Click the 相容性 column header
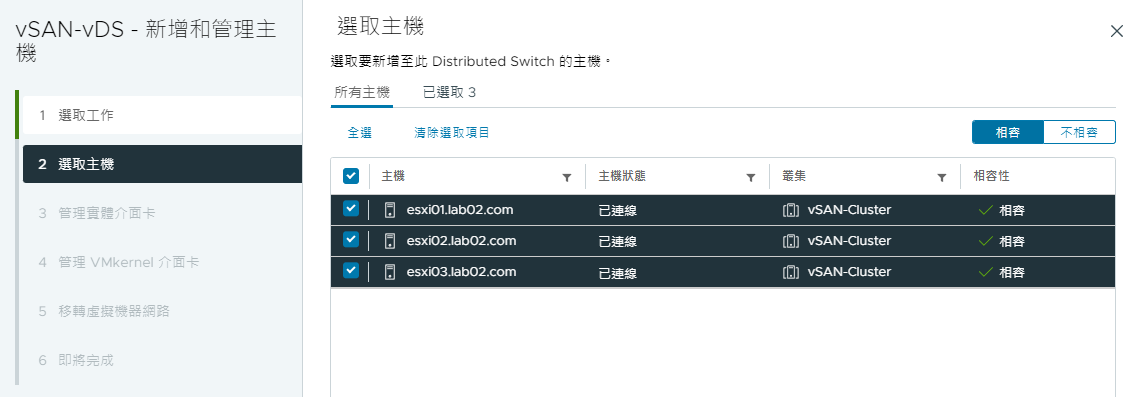This screenshot has height=397, width=1135. tap(992, 177)
